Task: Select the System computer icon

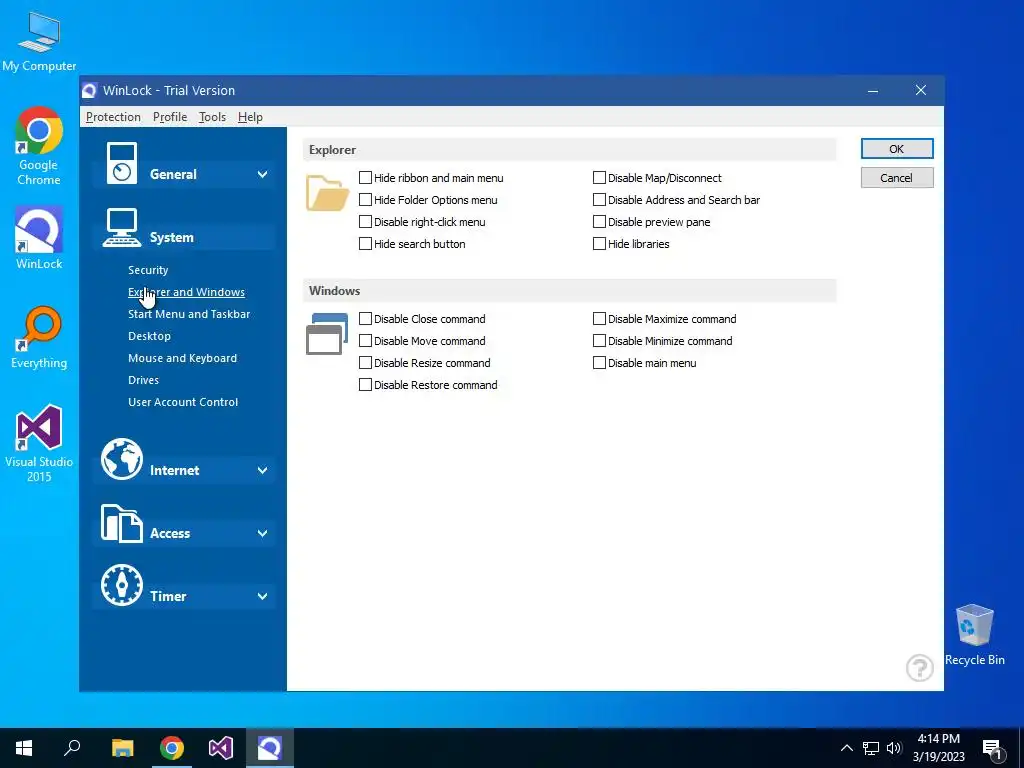Action: pos(121,227)
